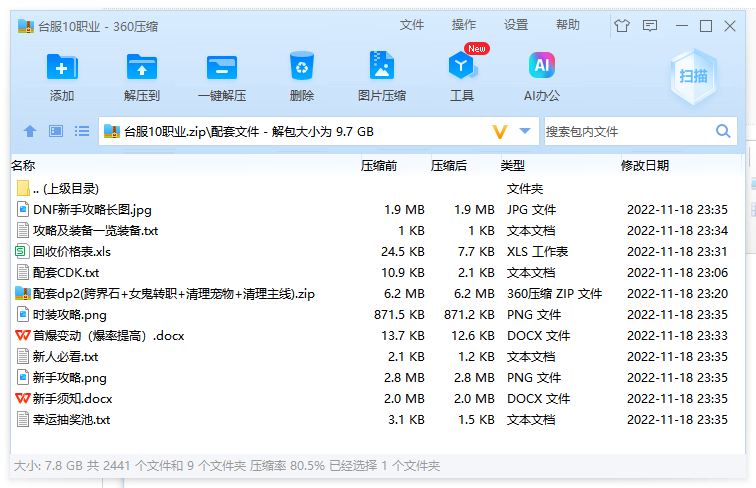This screenshot has width=756, height=488.
Task: Click the JPG 文件 type cell
Action: 531,210
